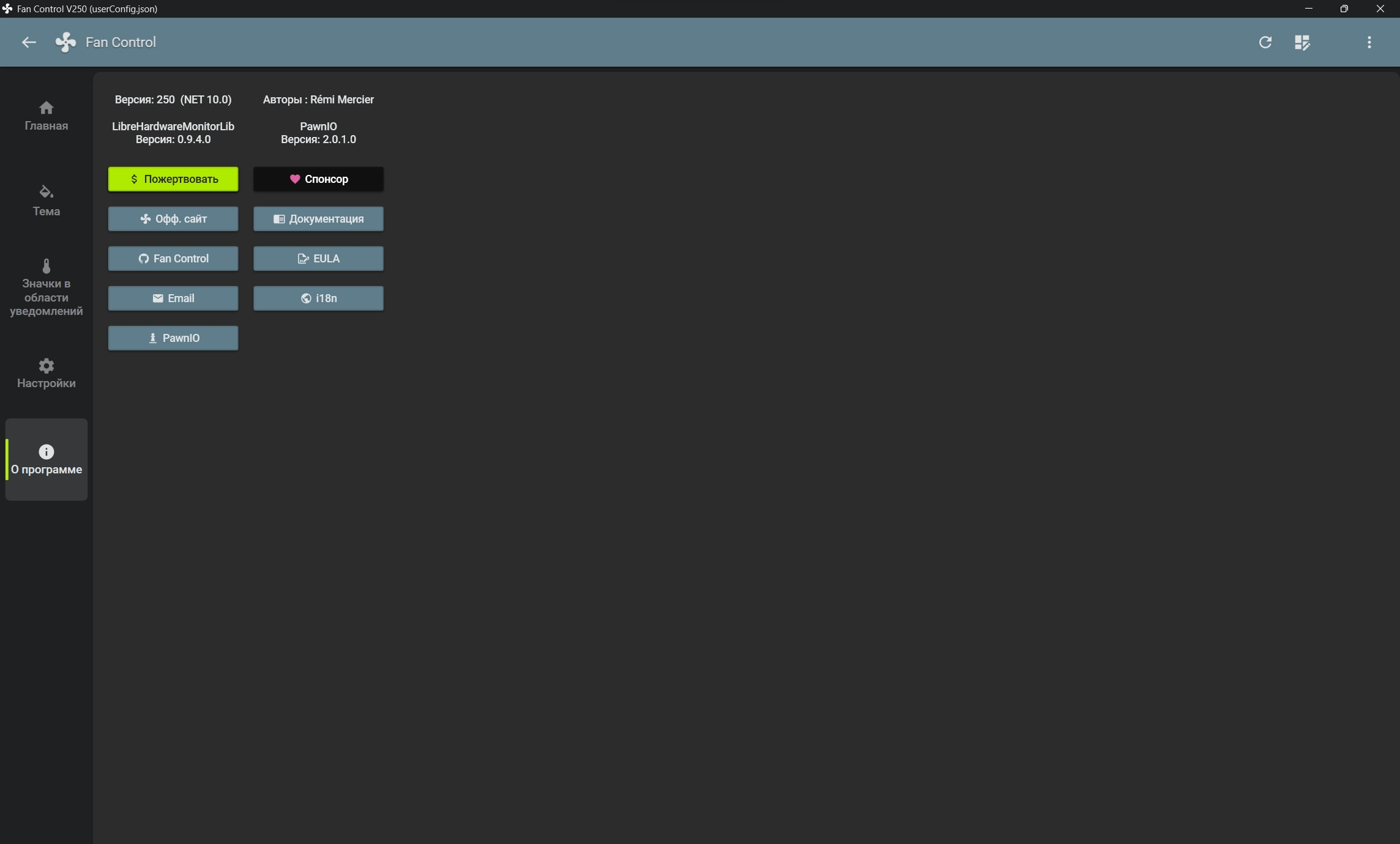Click the PawnIO pawn button
The height and width of the screenshot is (844, 1400).
173,338
